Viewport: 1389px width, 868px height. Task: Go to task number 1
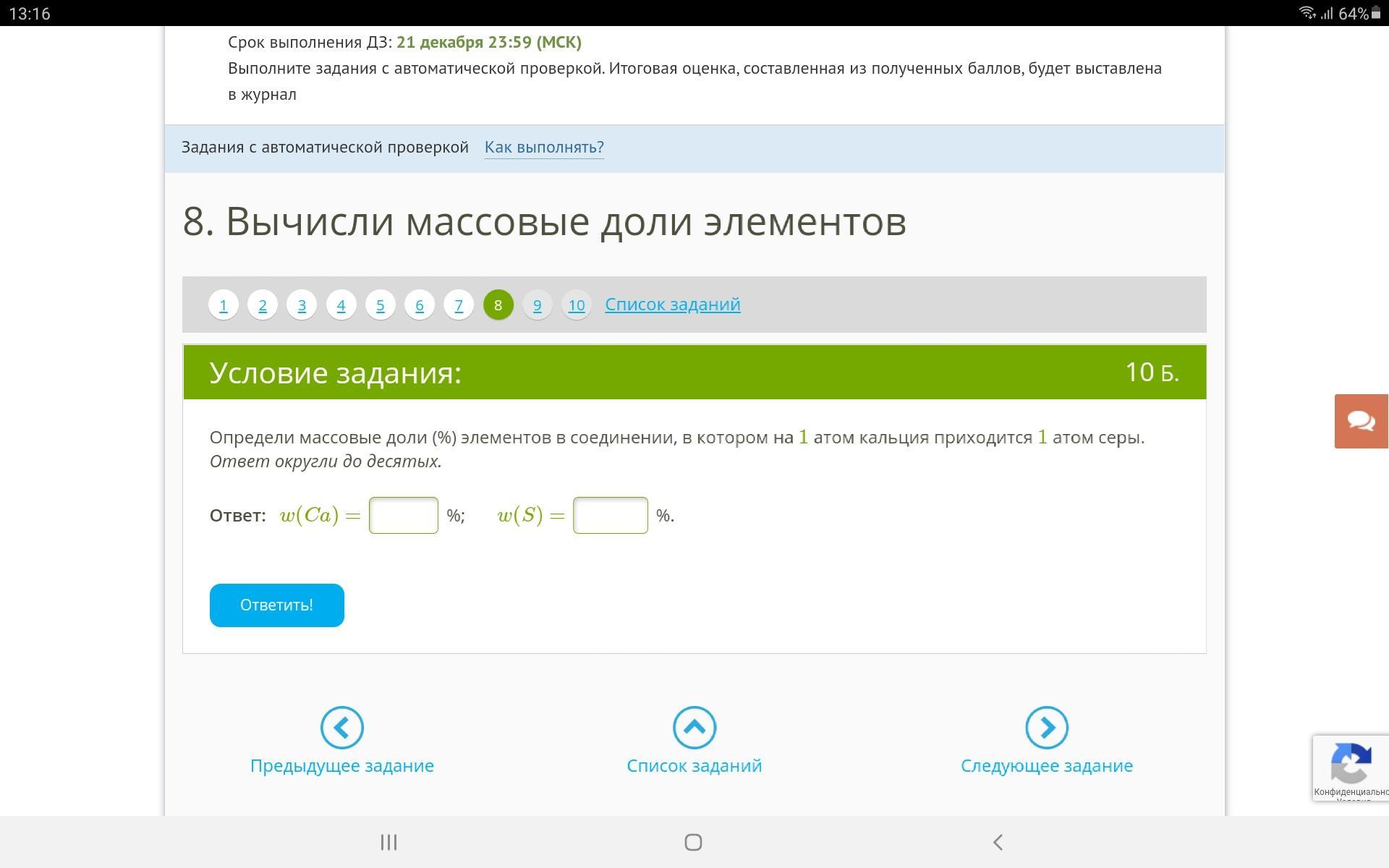224,305
